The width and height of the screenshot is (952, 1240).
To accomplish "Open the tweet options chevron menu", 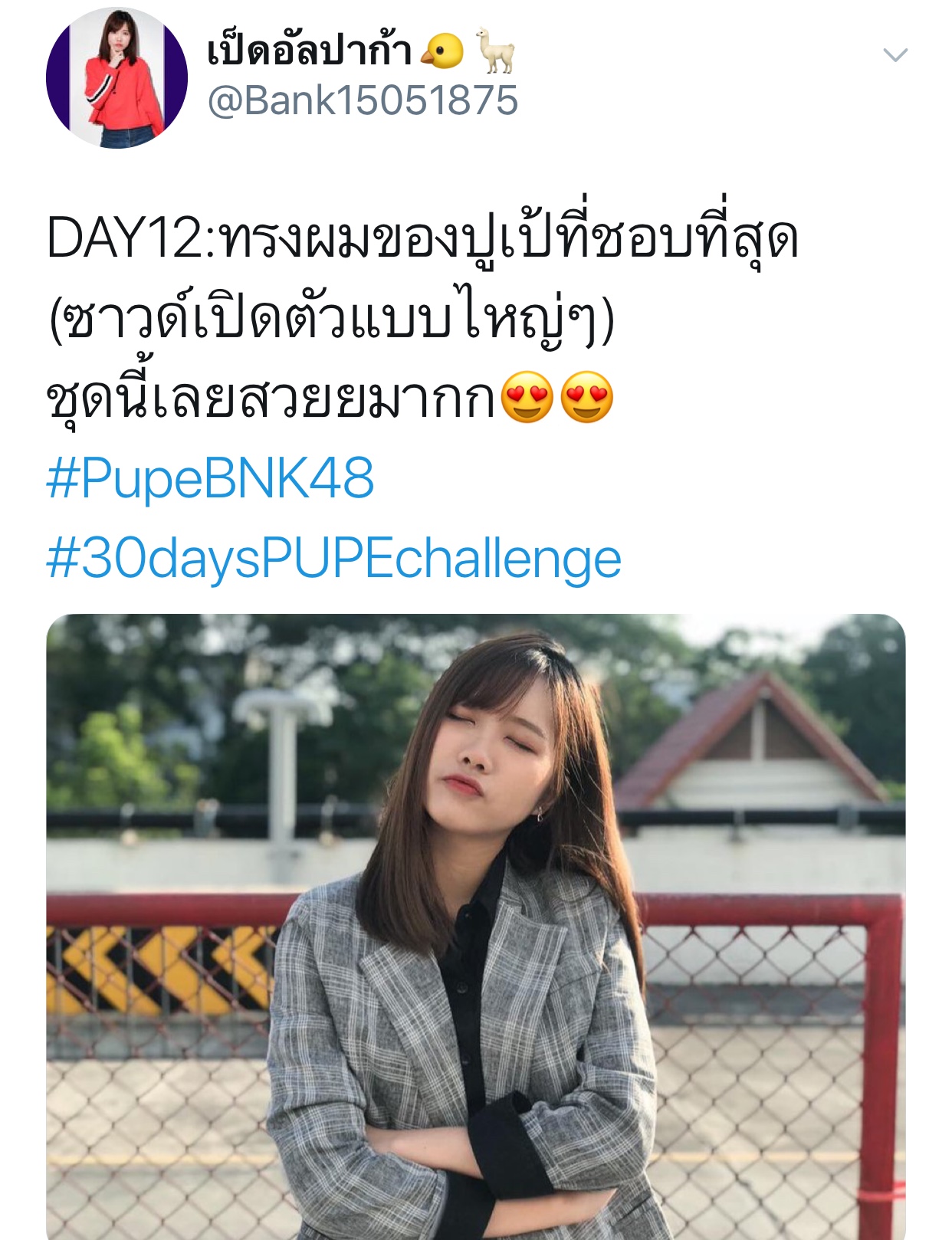I will point(895,54).
